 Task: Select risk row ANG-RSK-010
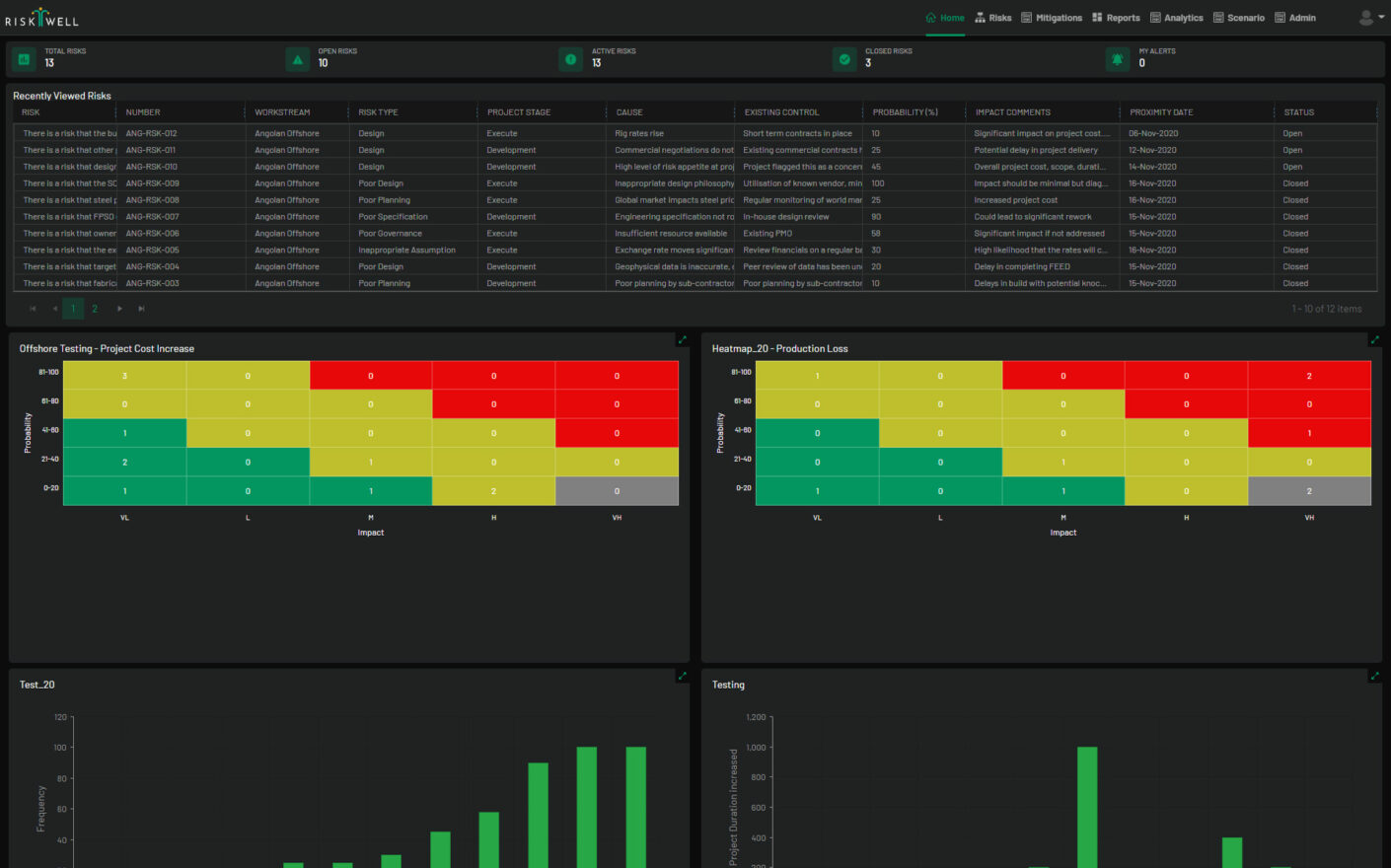point(695,167)
